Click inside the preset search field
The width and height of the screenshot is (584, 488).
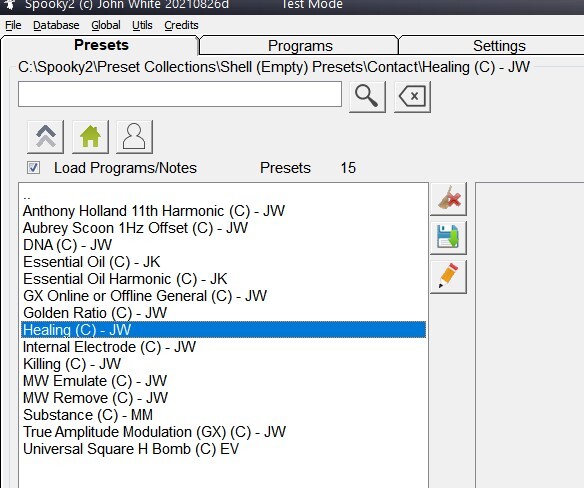180,94
